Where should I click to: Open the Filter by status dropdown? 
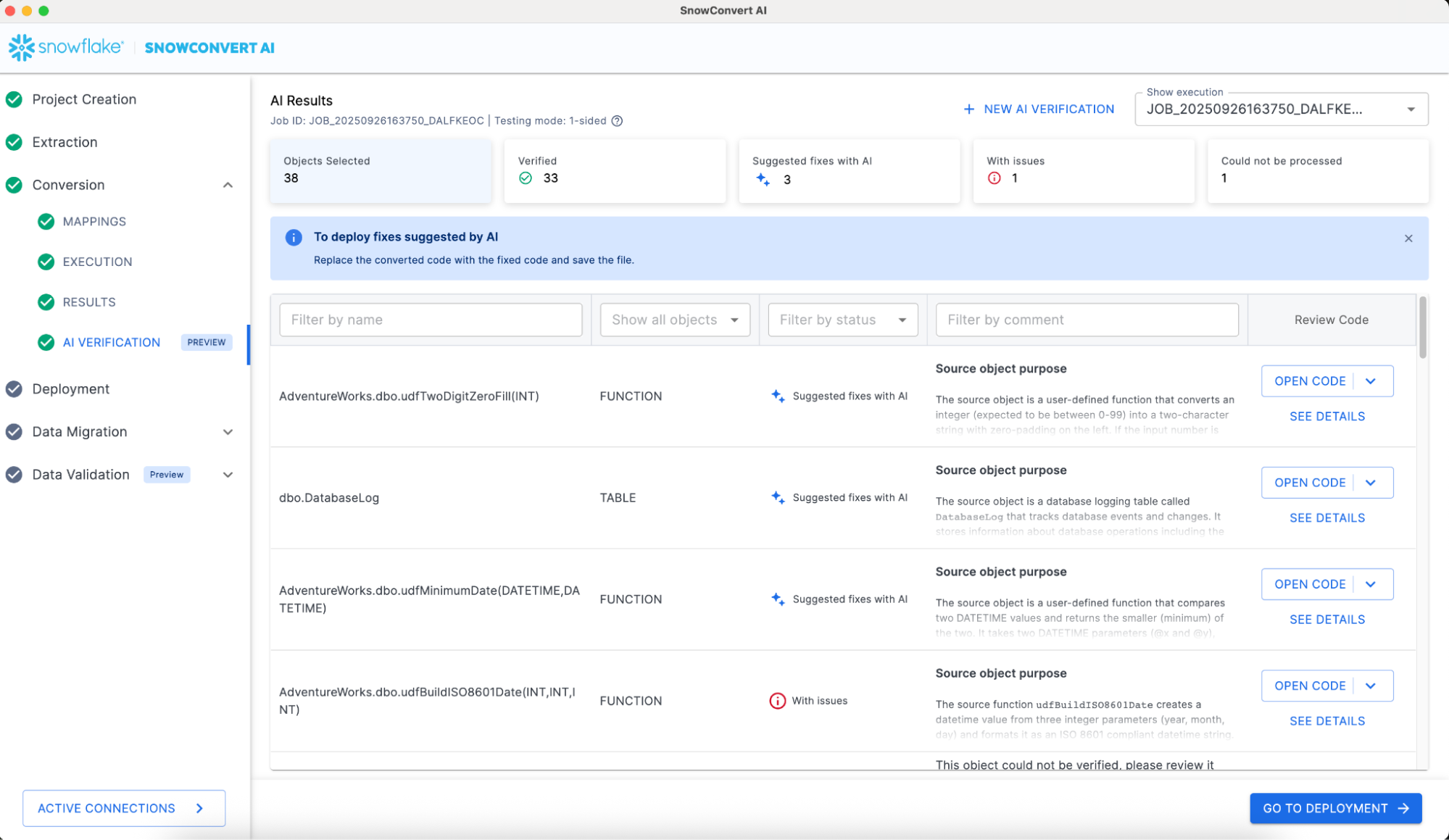[x=842, y=320]
